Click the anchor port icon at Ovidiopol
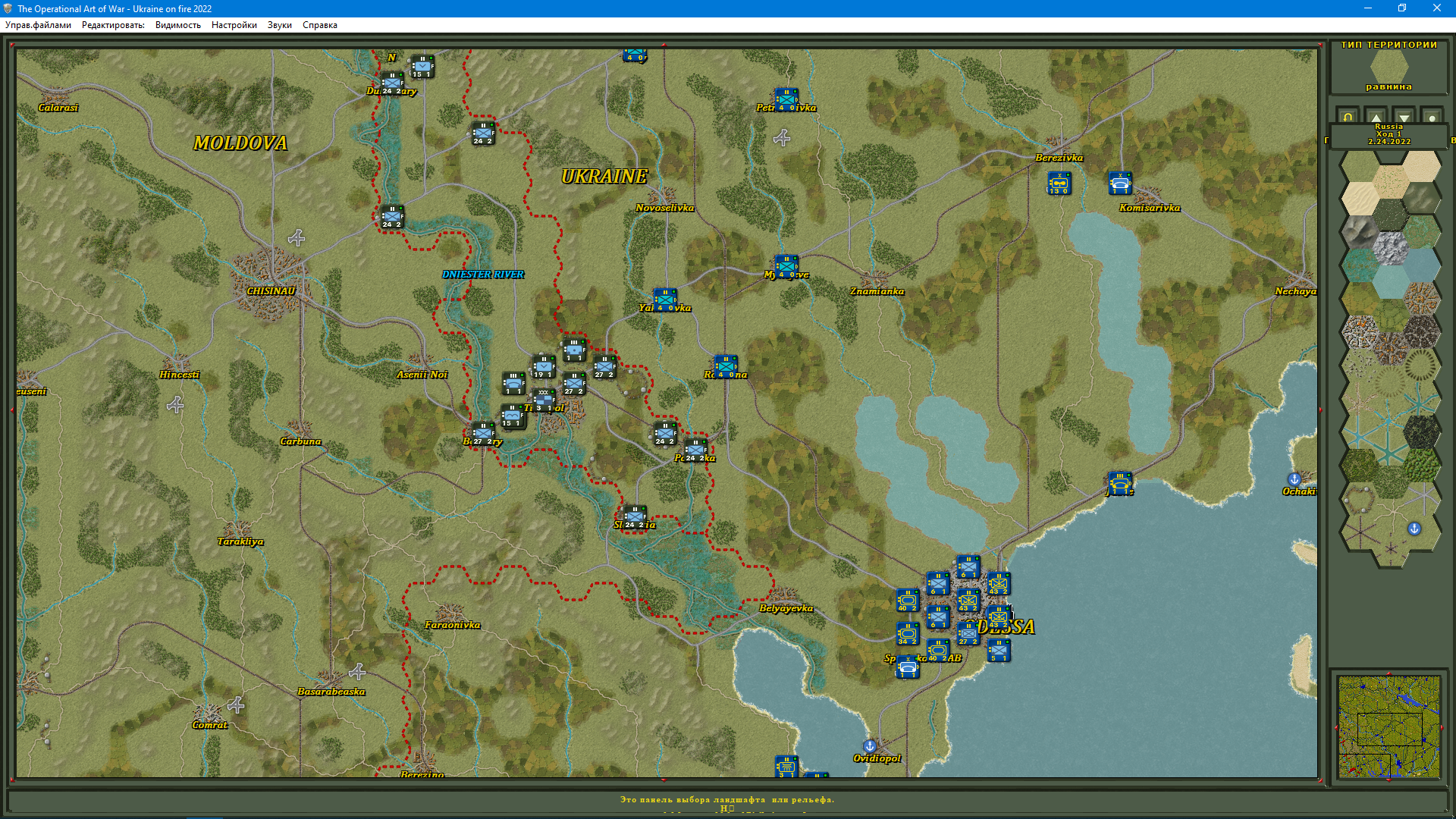This screenshot has width=1456, height=819. coord(870,746)
